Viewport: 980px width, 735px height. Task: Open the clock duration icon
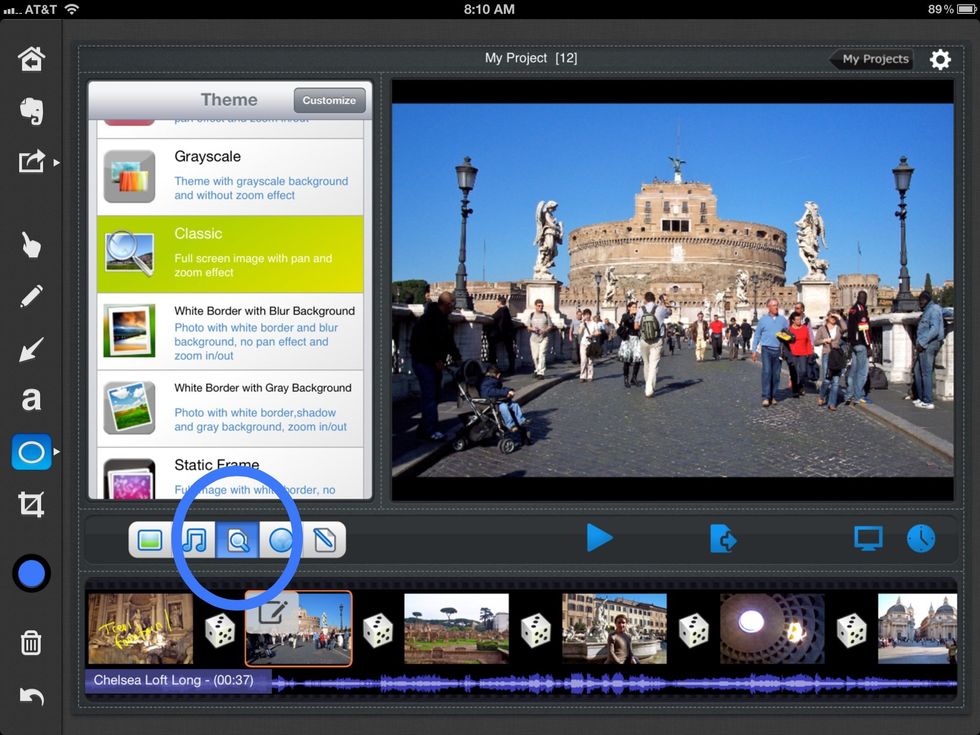coord(920,538)
